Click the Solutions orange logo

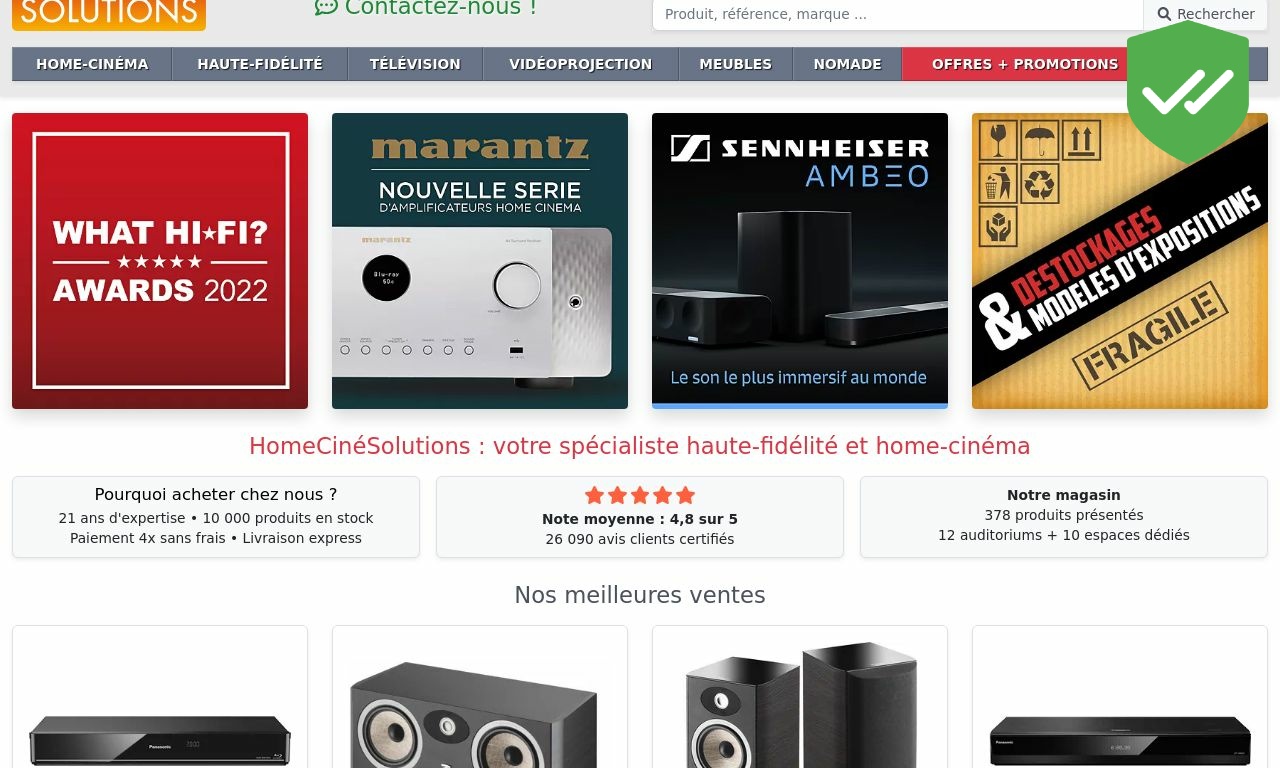[x=109, y=14]
